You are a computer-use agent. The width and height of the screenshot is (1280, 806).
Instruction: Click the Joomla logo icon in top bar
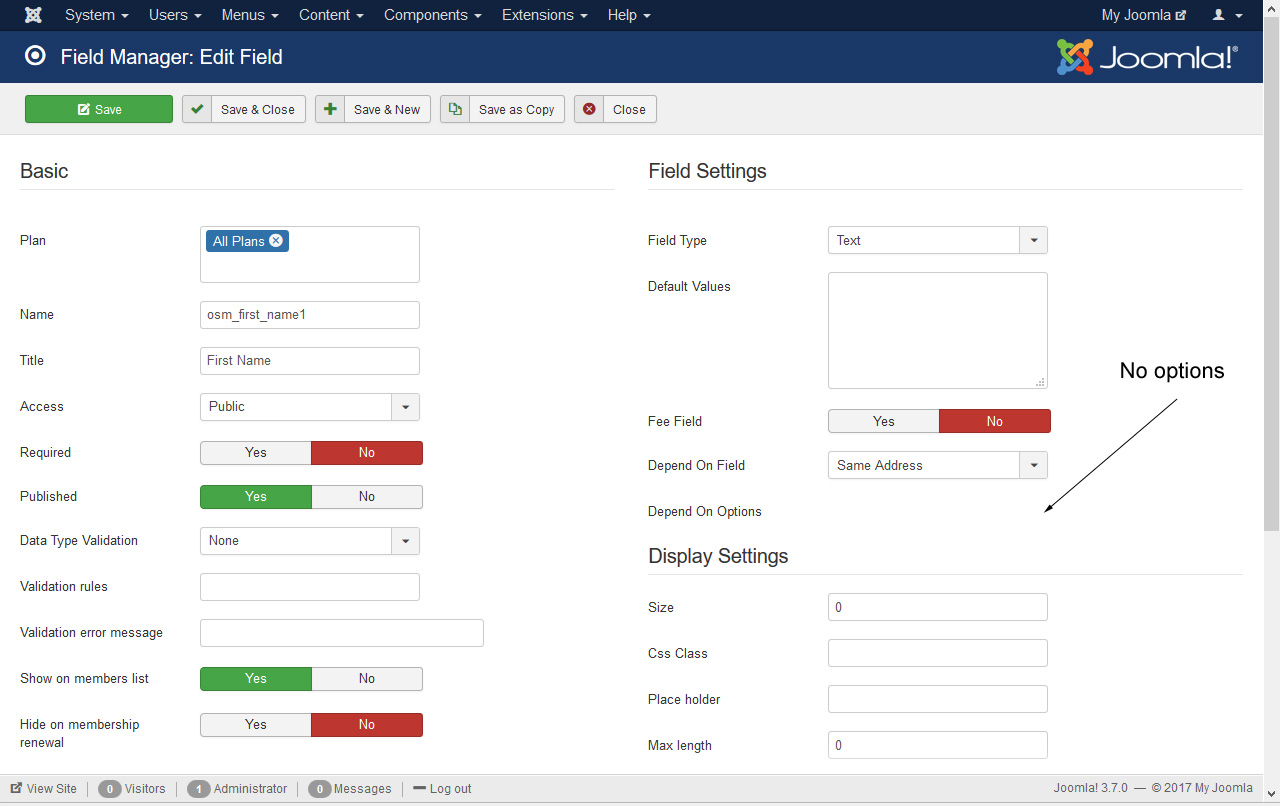33,15
